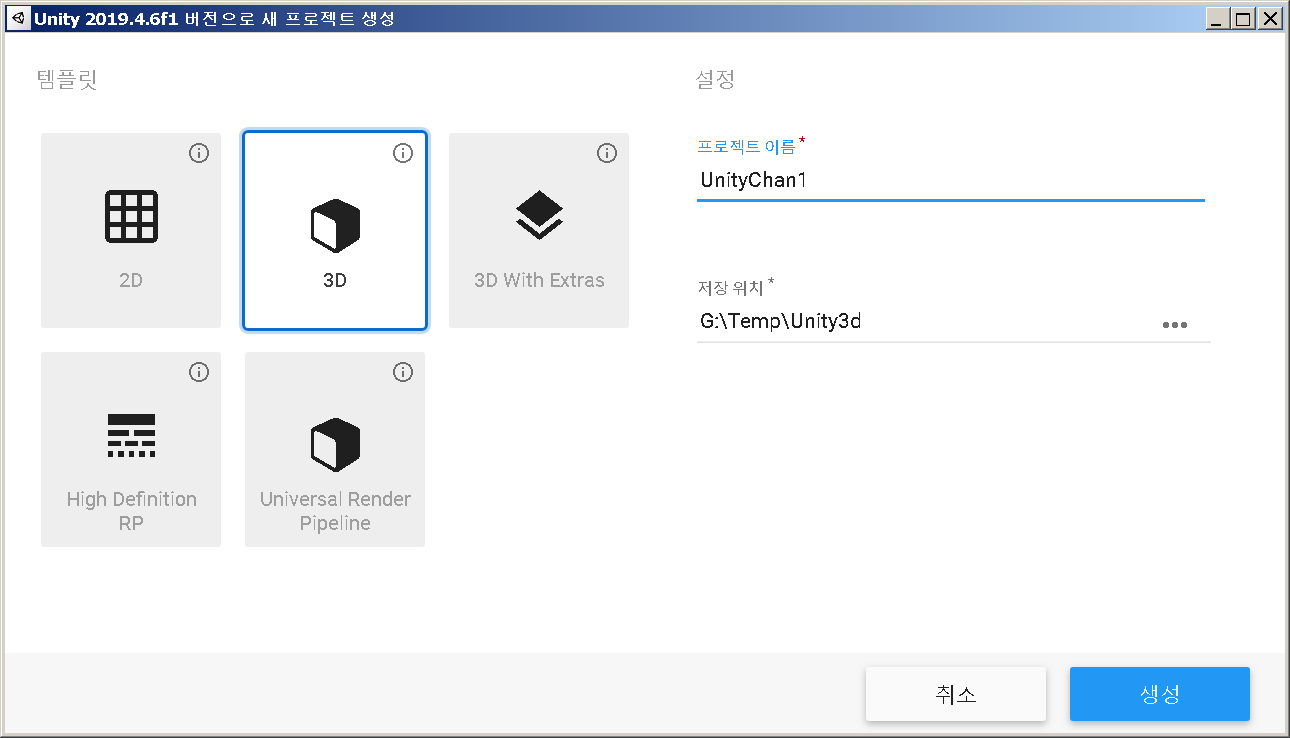Select the 2D grid template icon
Screen dimensions: 1290x738
click(131, 215)
